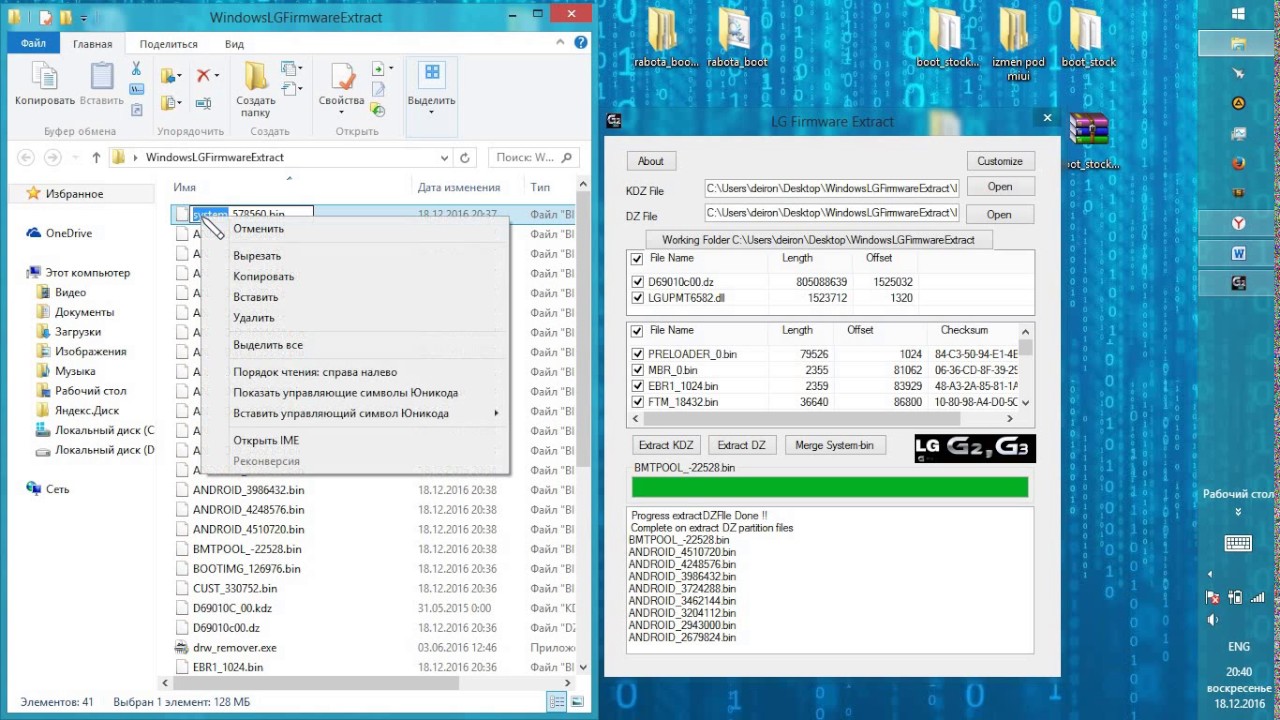The image size is (1280, 720).
Task: Click the DZ File path input field
Action: tap(832, 213)
